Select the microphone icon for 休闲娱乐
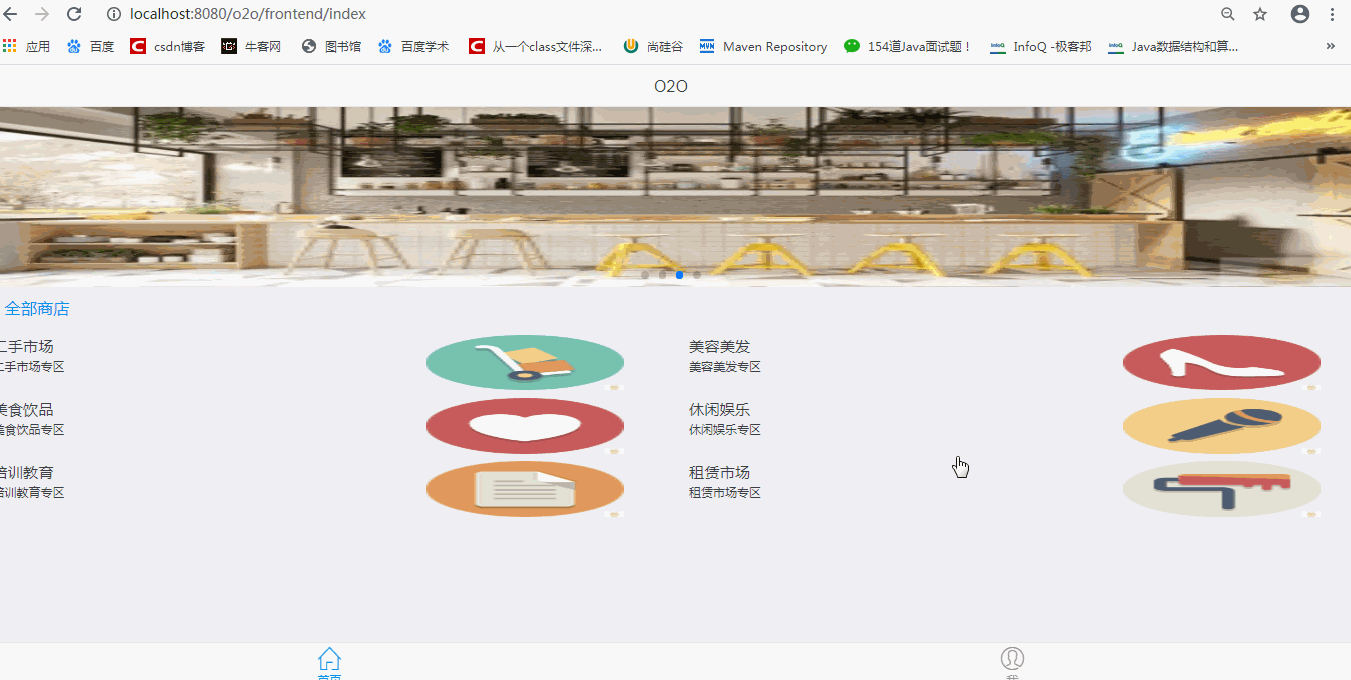The height and width of the screenshot is (680, 1351). [x=1221, y=425]
